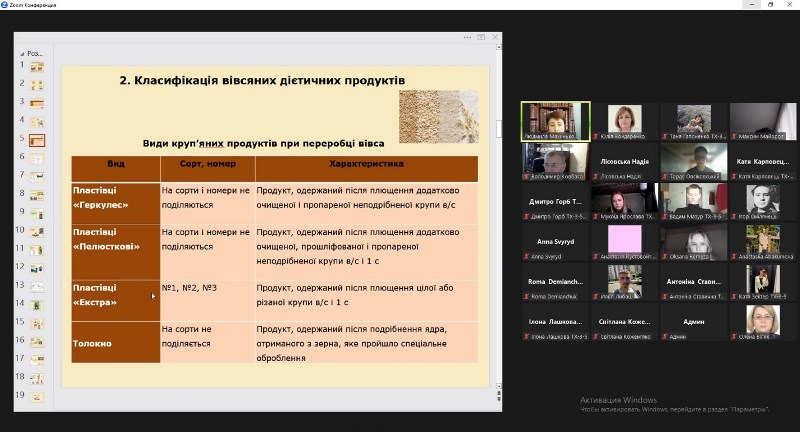
Task: Select slide 18 thumbnail
Action: [37, 378]
